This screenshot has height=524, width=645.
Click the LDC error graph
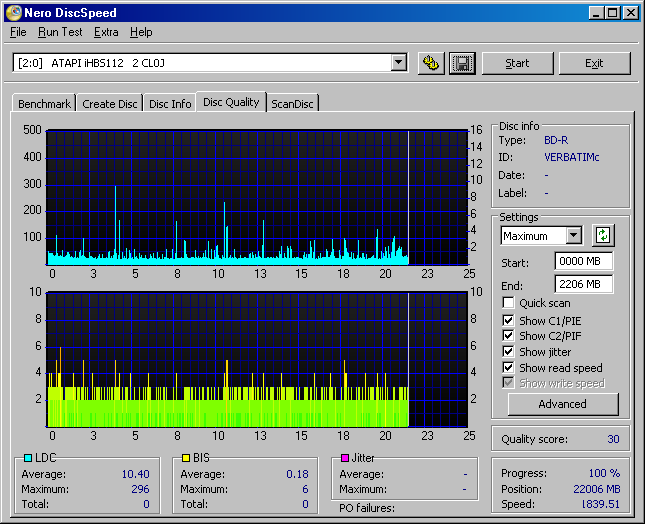pyautogui.click(x=258, y=197)
